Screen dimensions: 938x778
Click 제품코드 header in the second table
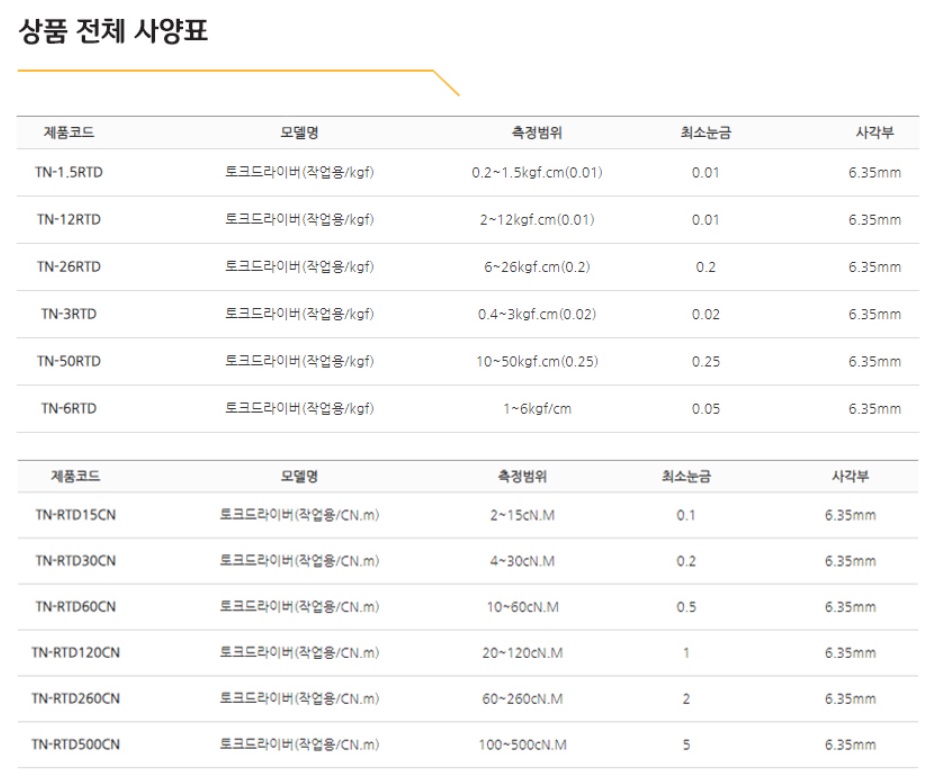coord(75,476)
